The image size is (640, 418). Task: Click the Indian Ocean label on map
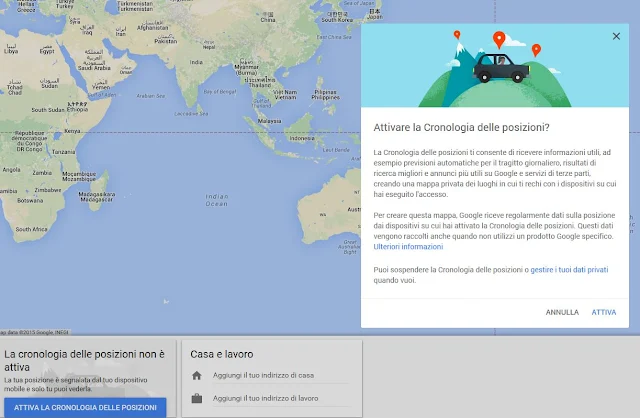click(x=217, y=200)
